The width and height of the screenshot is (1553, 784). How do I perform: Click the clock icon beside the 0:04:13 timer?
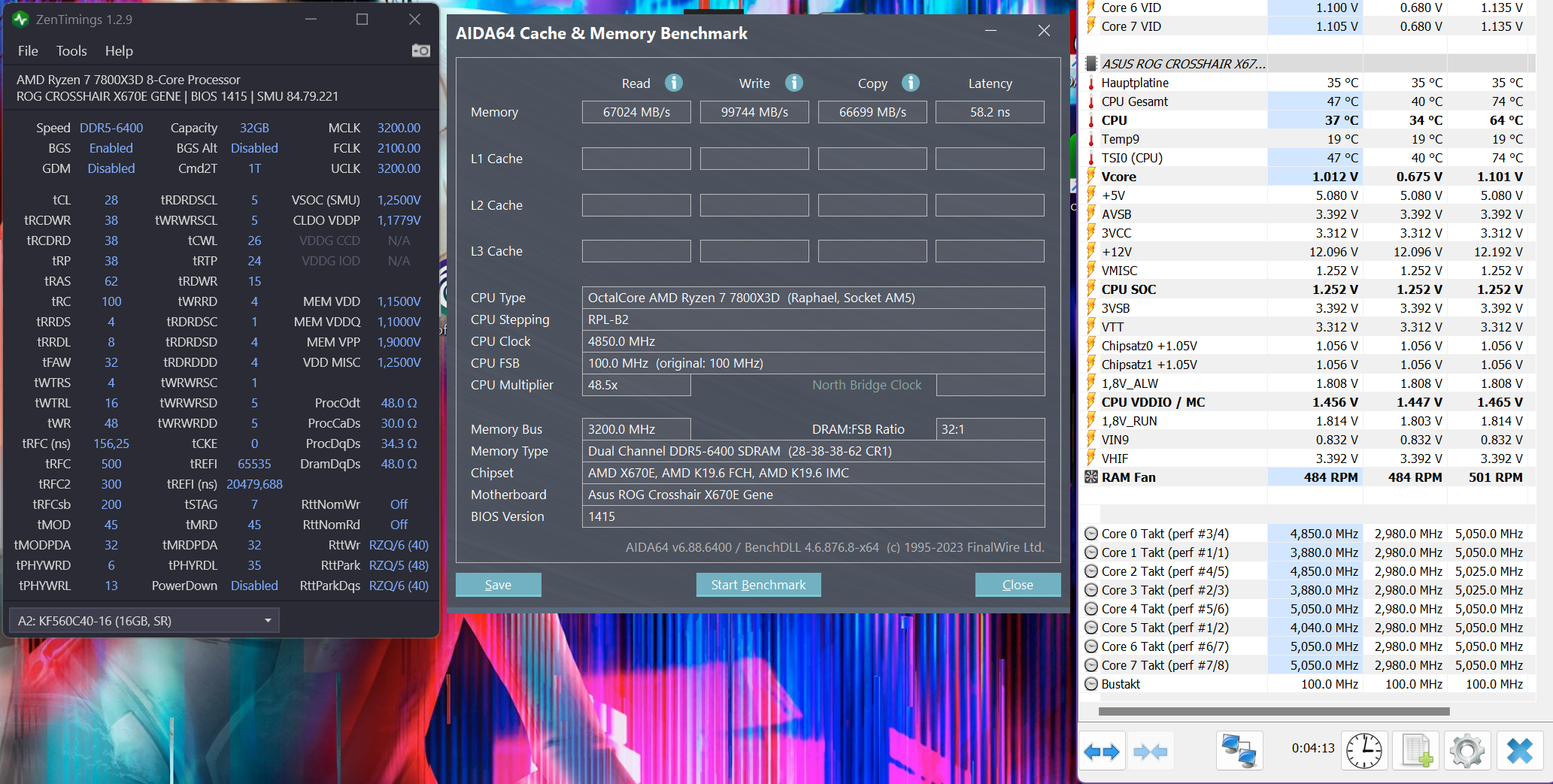click(x=1363, y=751)
